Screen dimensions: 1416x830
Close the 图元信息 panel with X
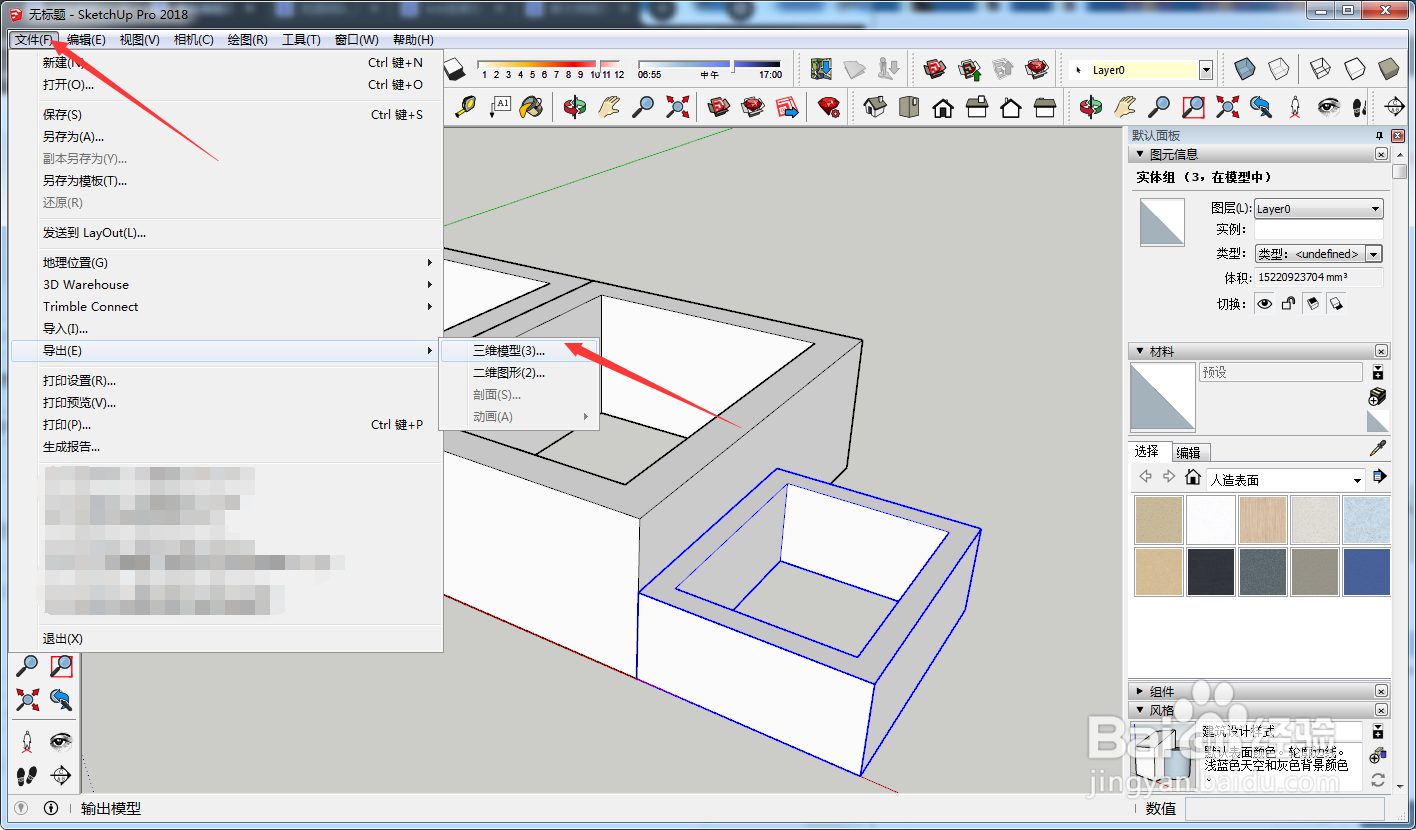[1381, 154]
